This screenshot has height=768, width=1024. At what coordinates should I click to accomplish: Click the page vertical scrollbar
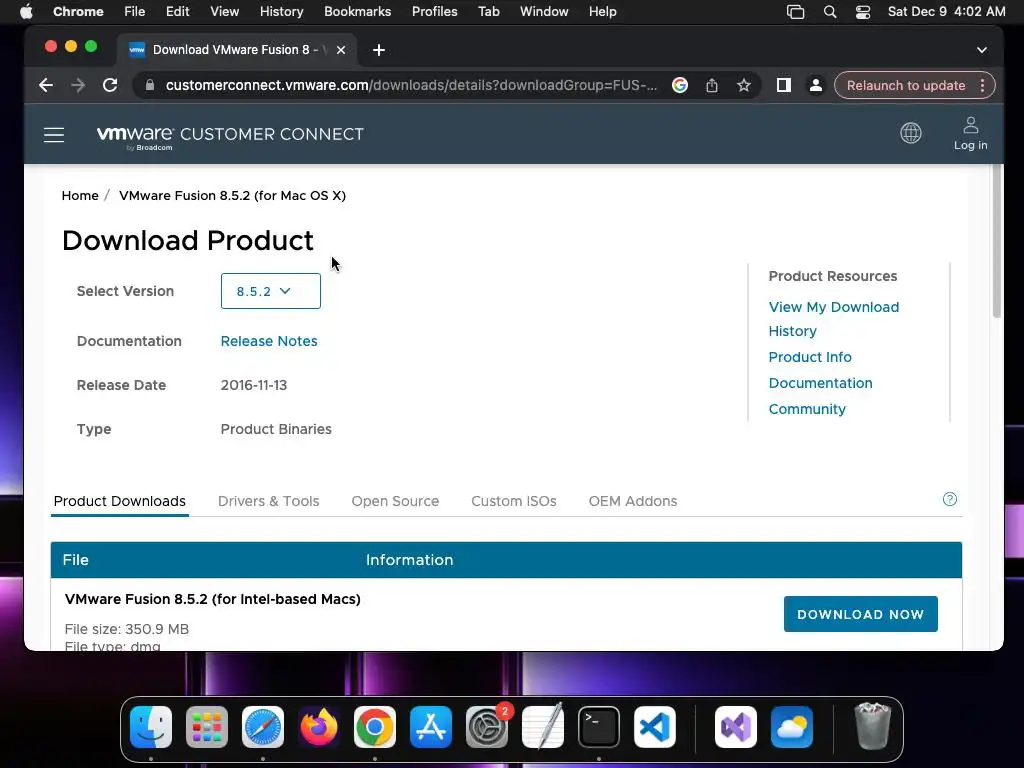click(x=997, y=242)
